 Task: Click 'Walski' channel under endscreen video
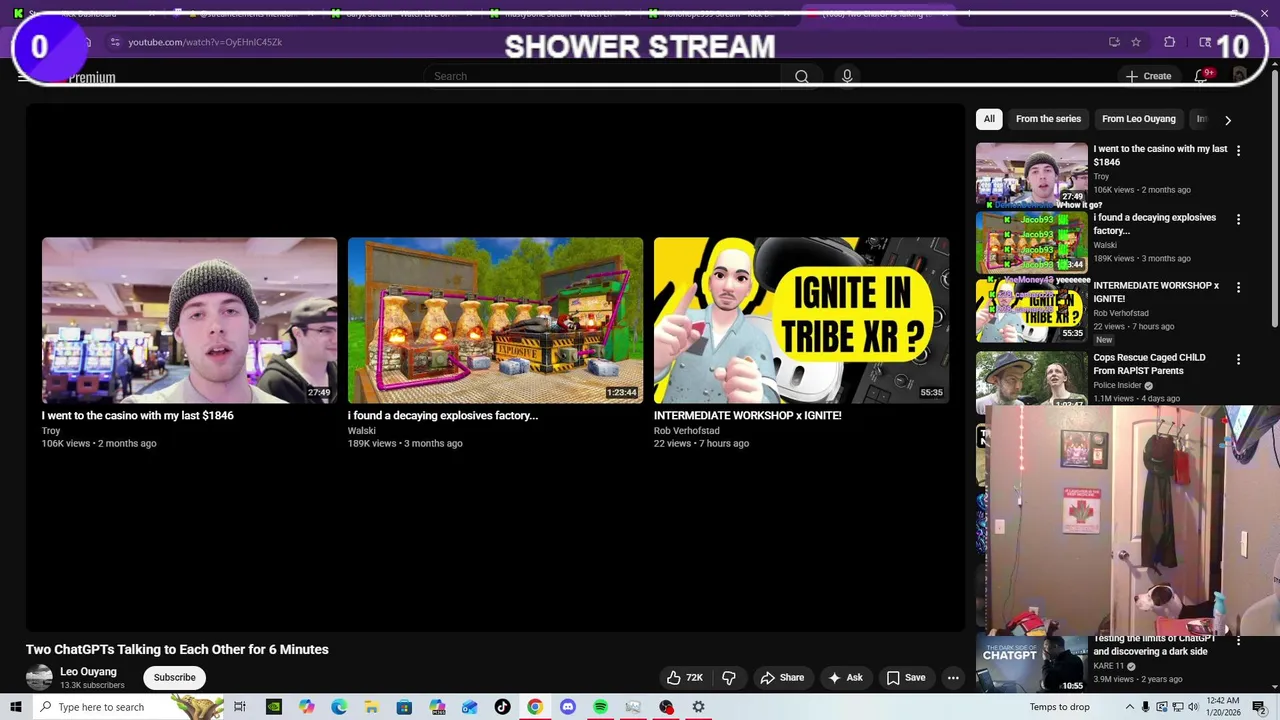362,431
